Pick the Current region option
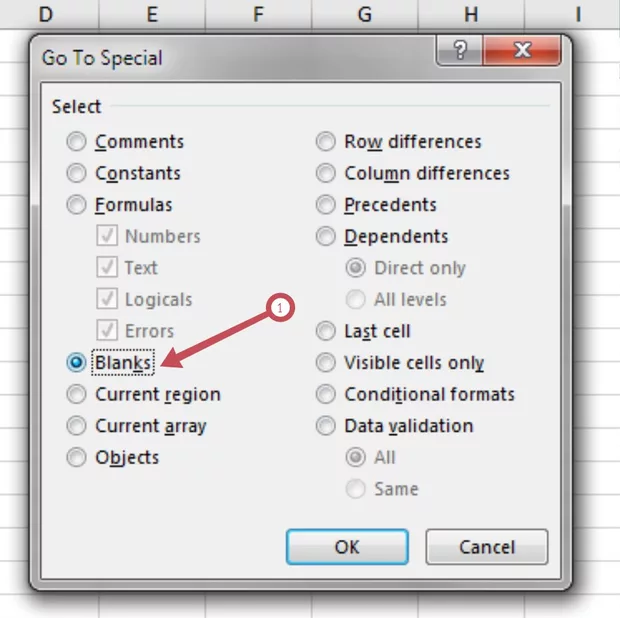Screen dimensions: 620x618 tap(77, 394)
